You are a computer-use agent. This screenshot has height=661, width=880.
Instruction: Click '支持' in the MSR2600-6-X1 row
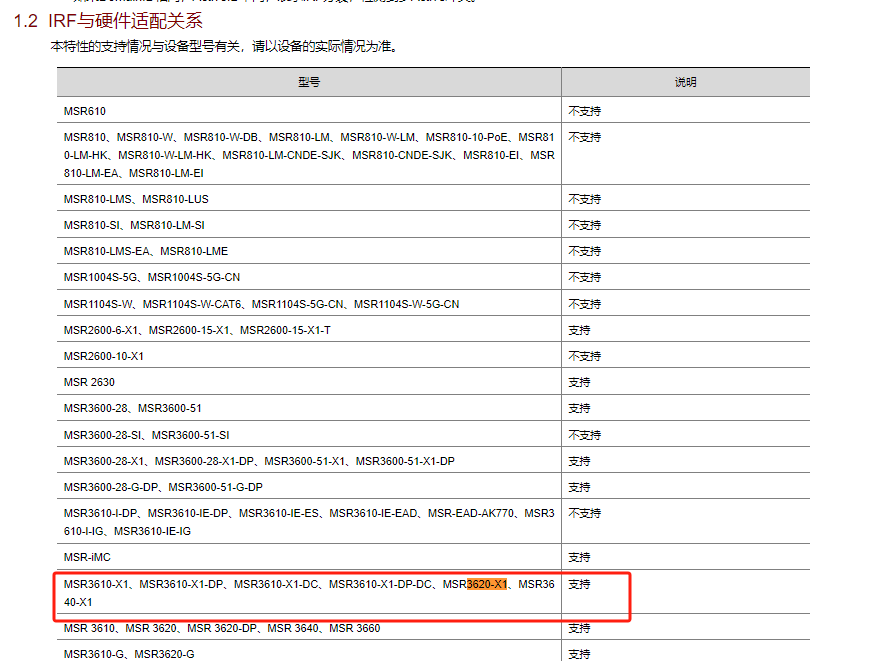579,330
